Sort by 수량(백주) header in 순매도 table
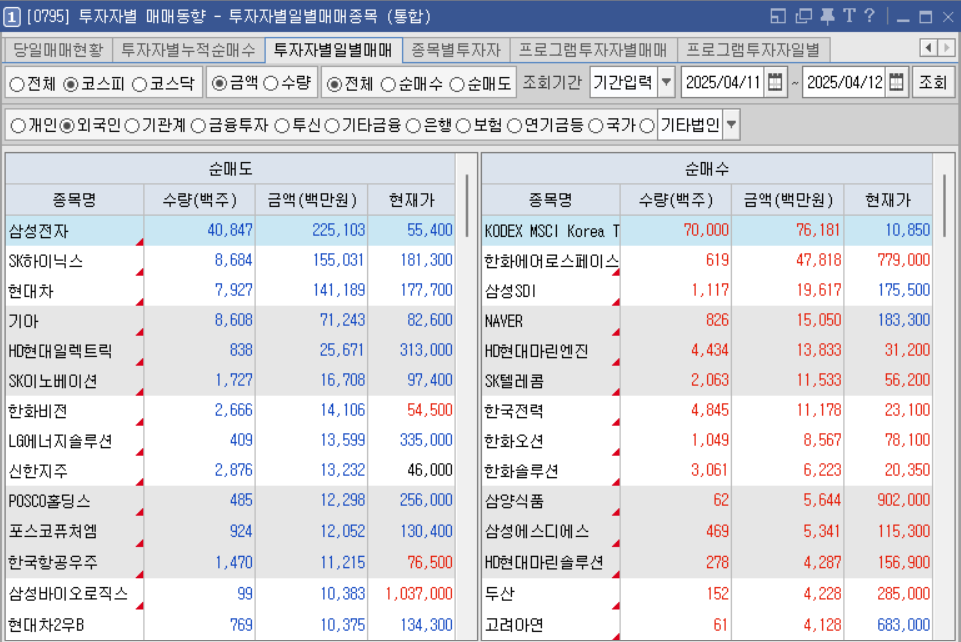Screen dimensions: 961x642 point(200,200)
